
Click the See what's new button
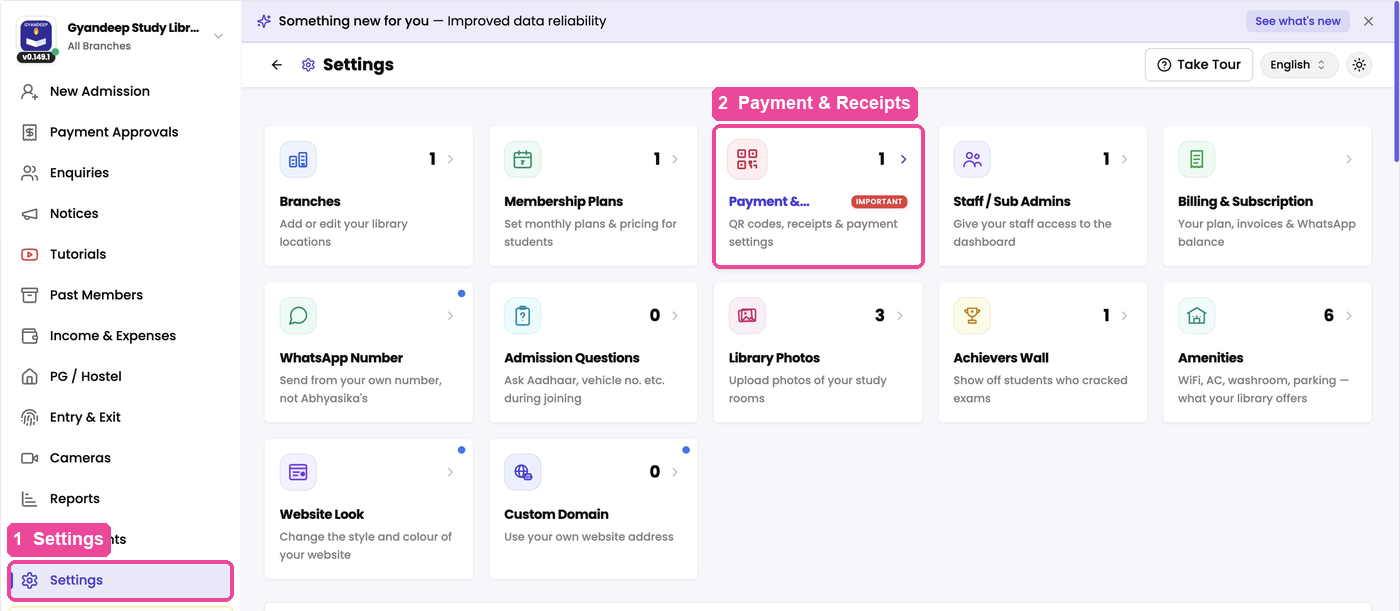coord(1298,21)
